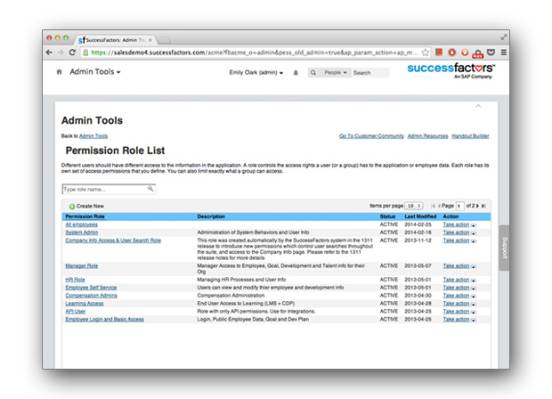The height and width of the screenshot is (399, 552).
Task: Click the SuccessFactors logo
Action: [x=451, y=70]
